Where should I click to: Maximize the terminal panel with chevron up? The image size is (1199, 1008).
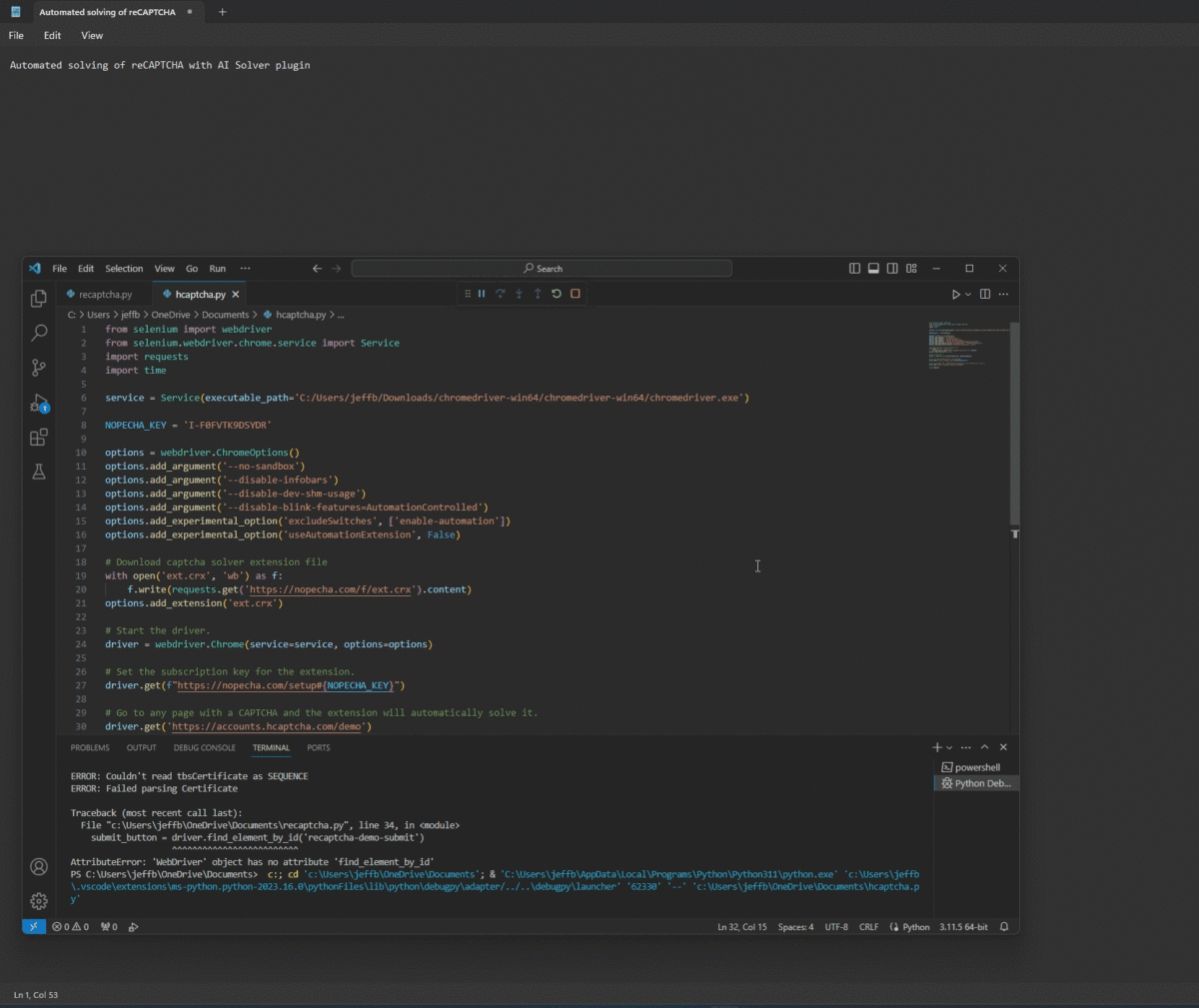click(984, 747)
